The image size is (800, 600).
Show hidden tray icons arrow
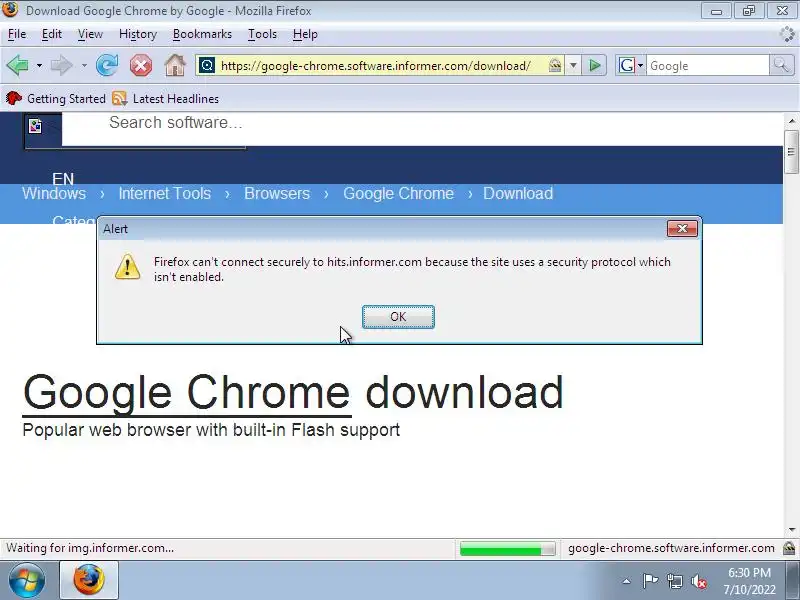pos(627,581)
